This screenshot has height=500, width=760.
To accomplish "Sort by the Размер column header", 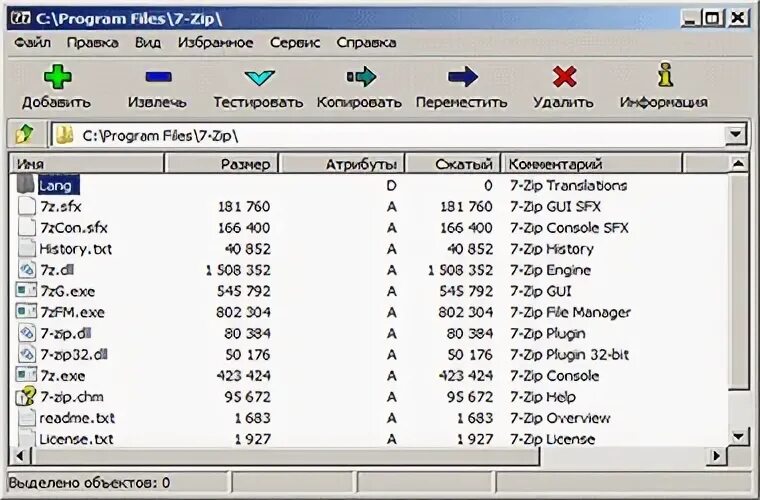I will click(x=222, y=164).
